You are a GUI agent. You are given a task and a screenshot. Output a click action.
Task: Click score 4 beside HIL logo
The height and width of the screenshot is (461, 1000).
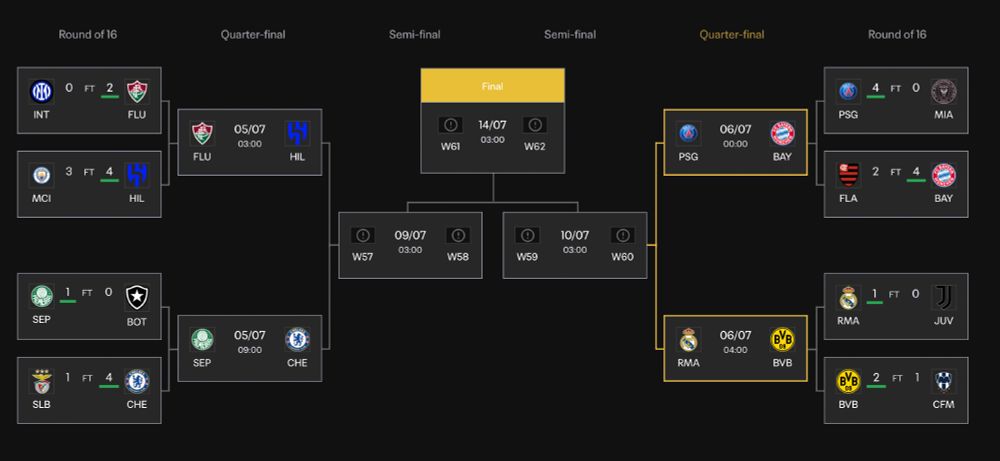coord(109,171)
